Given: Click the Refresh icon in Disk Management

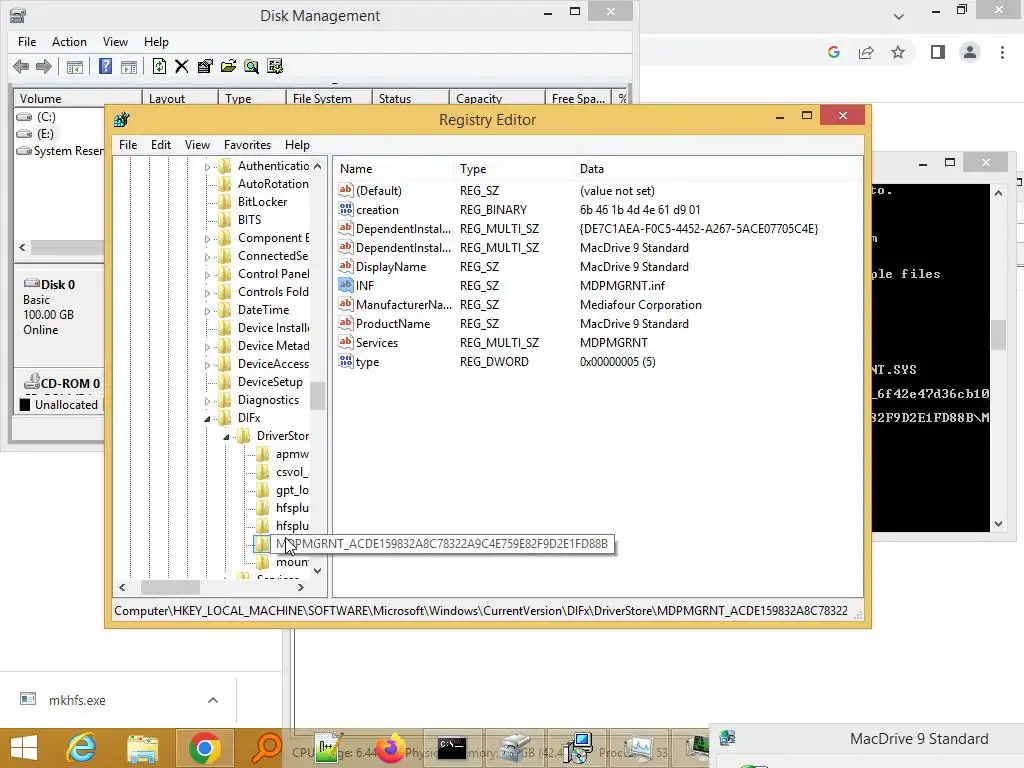Looking at the screenshot, I should pyautogui.click(x=159, y=66).
